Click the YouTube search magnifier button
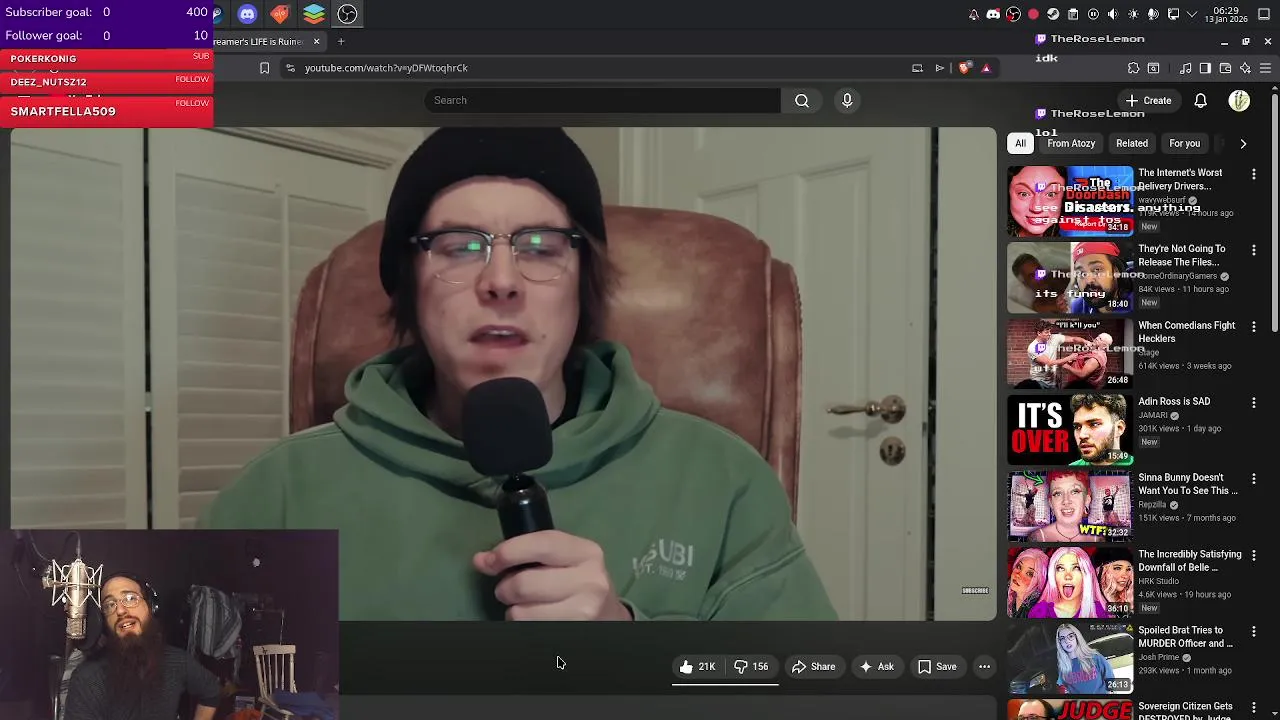Viewport: 1280px width, 720px height. (802, 100)
